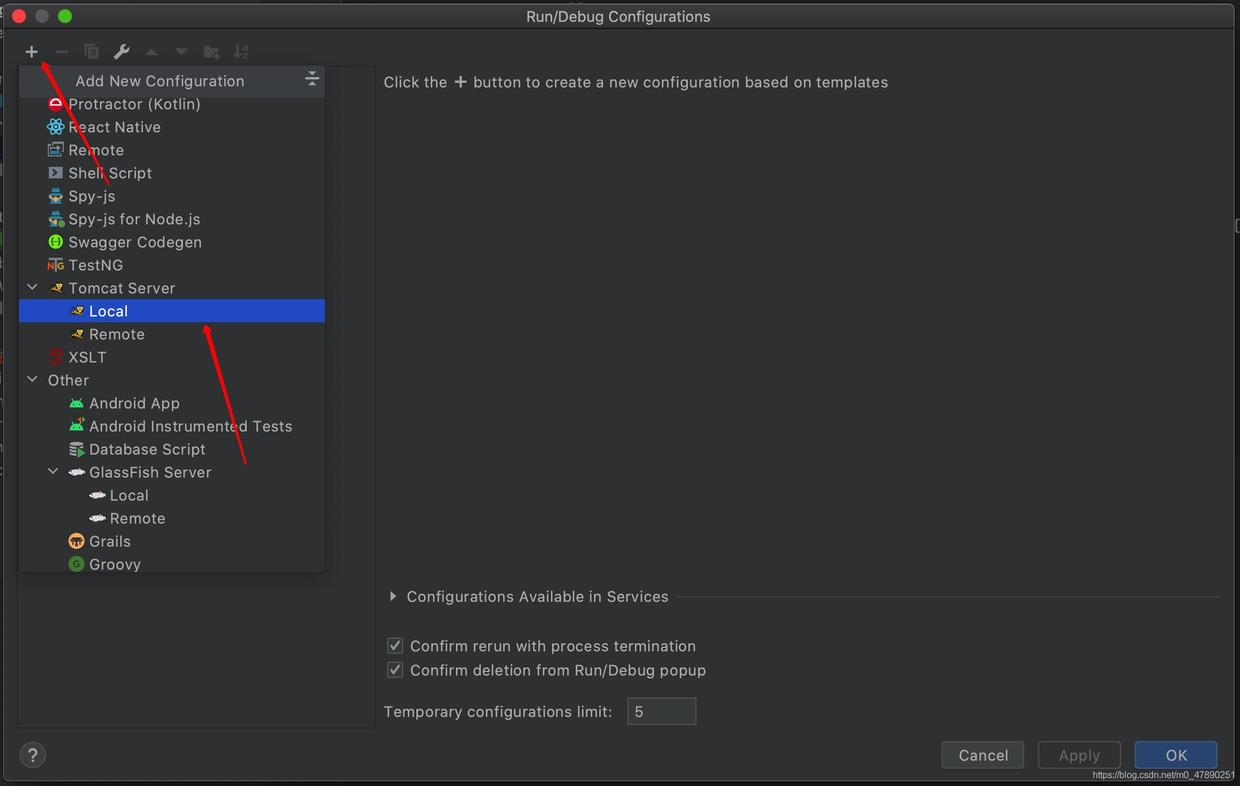Image resolution: width=1240 pixels, height=786 pixels.
Task: Click the Copy Configuration toolbar icon
Action: pos(91,51)
